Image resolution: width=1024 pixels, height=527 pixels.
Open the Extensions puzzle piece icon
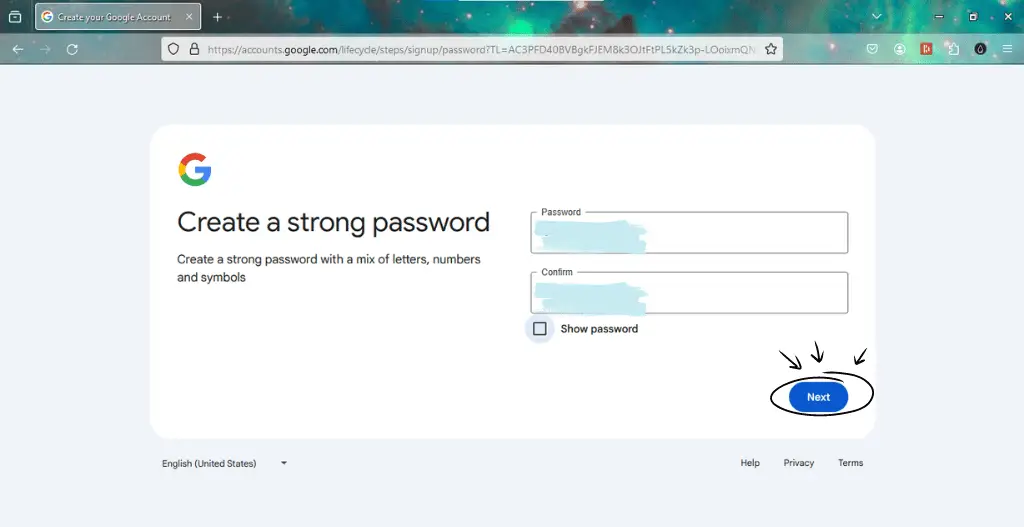pos(953,49)
